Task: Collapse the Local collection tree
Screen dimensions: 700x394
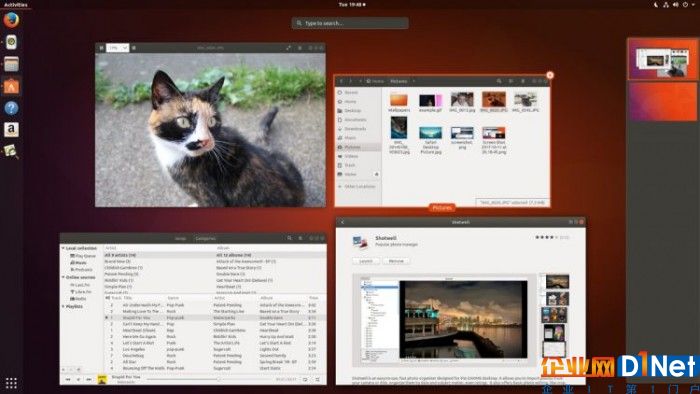Action: click(x=63, y=248)
